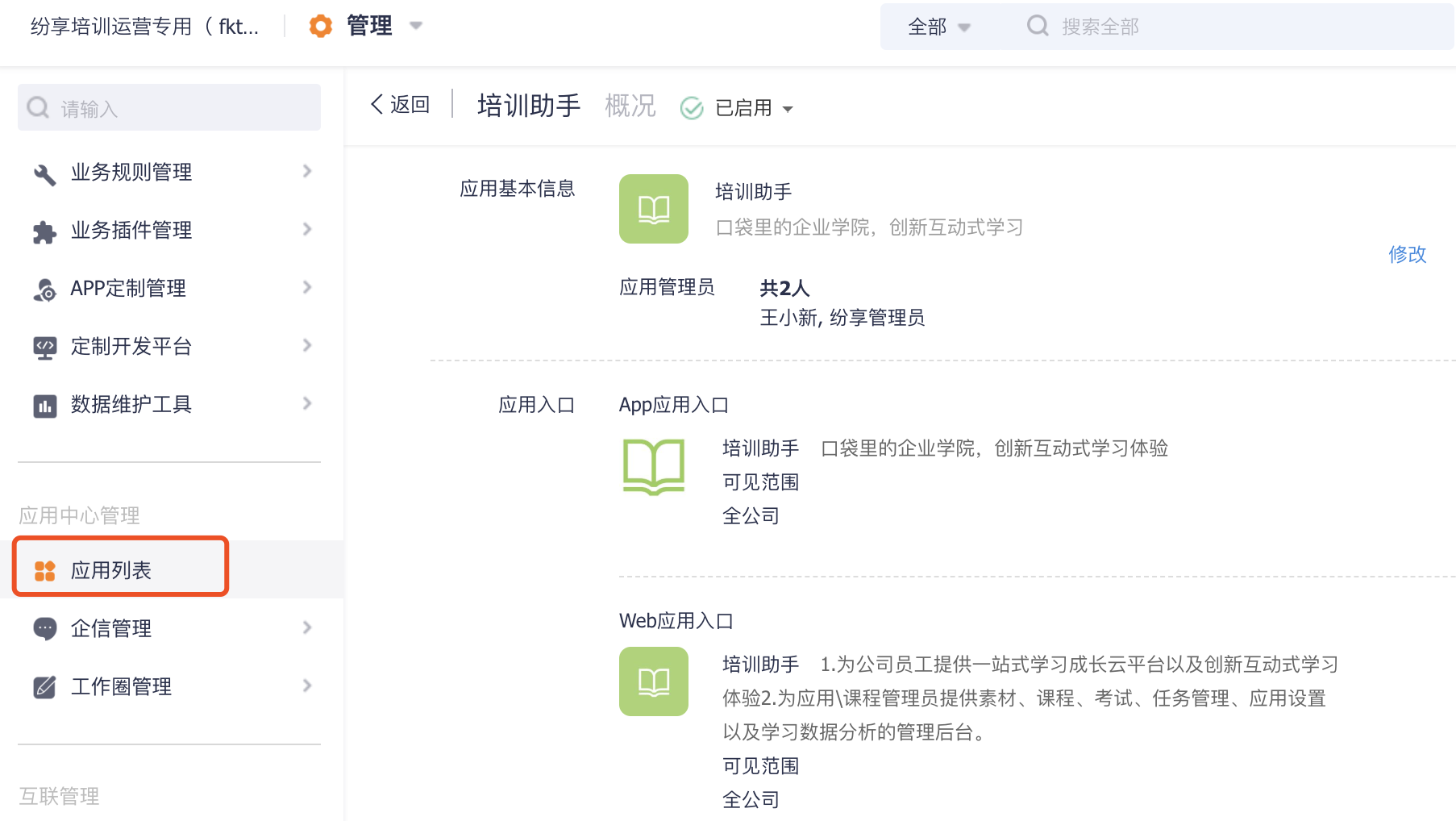Viewport: 1456px width, 821px height.
Task: Click the wrench icon for 业务规则管理
Action: tap(44, 173)
